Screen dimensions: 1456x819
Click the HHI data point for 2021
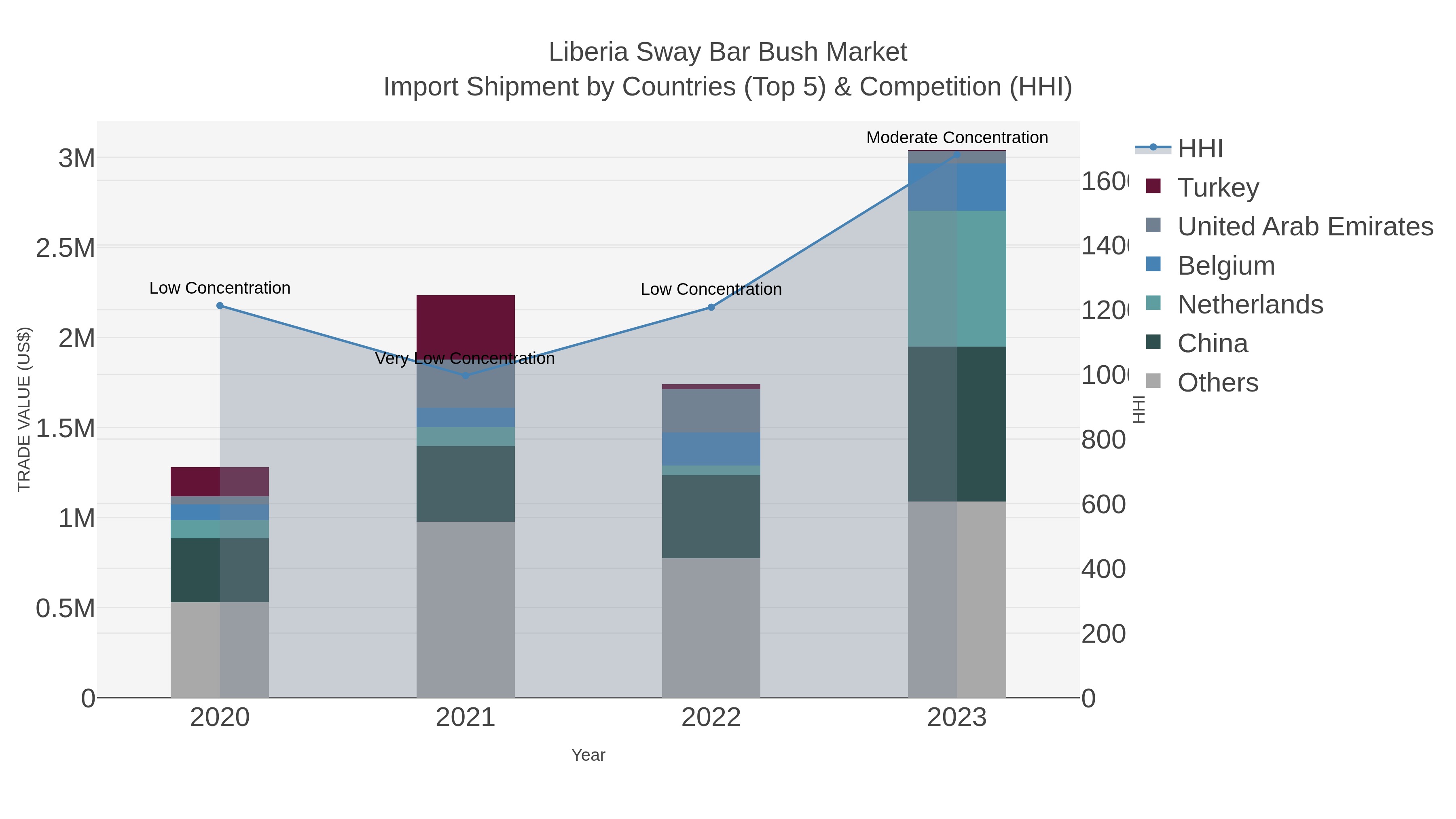tap(466, 375)
